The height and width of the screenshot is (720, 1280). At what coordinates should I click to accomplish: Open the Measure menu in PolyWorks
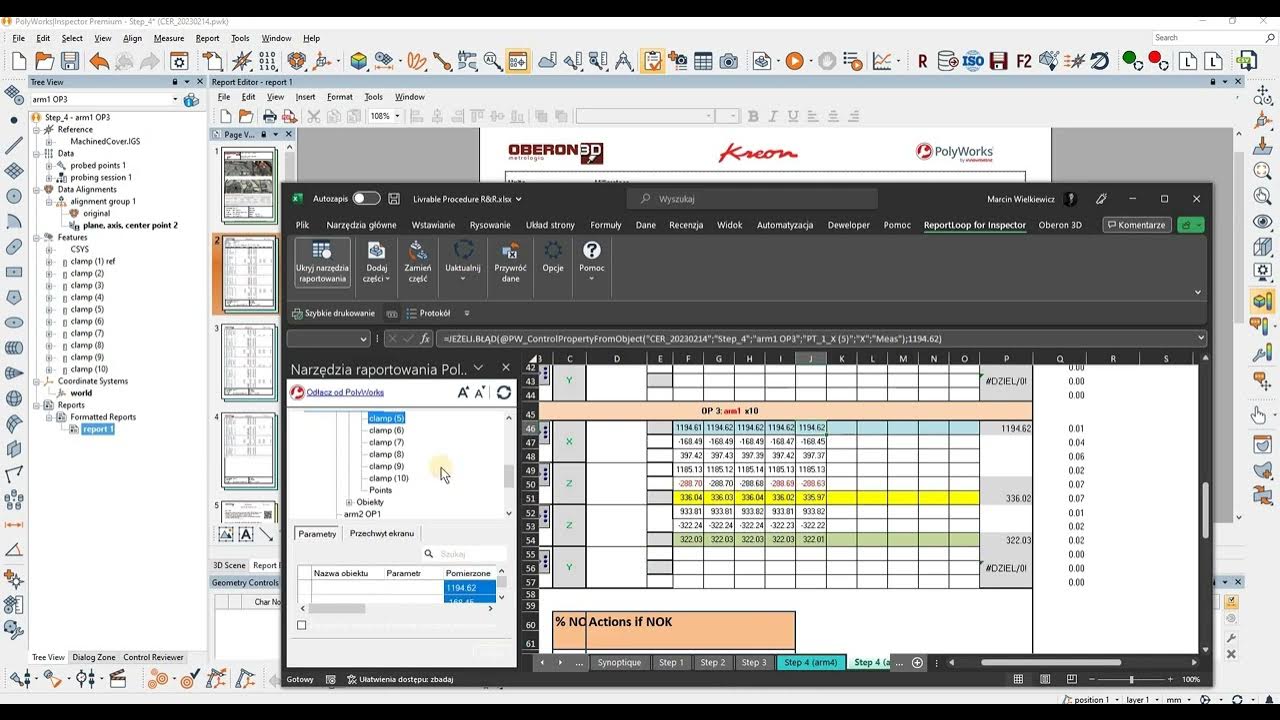pos(168,38)
